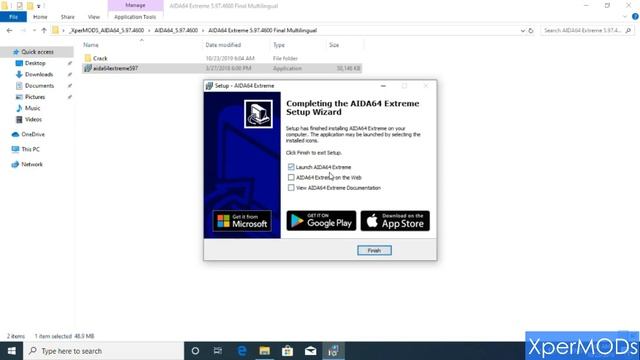Screen dimensions: 640x360
Task: Open Pictures in navigation pane
Action: (x=35, y=97)
